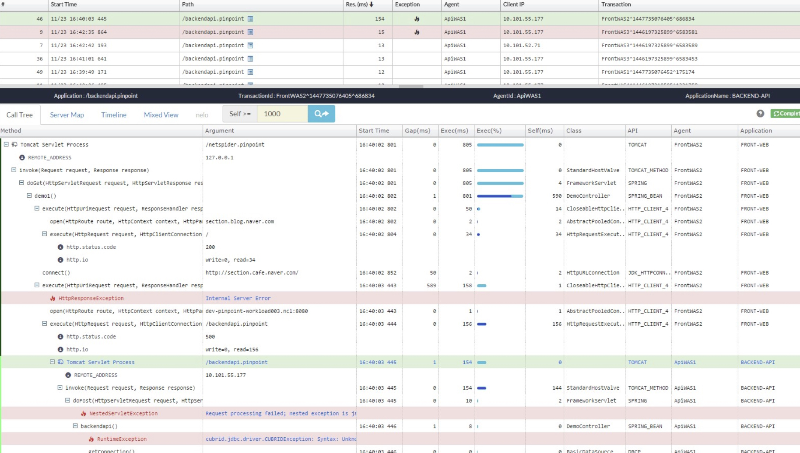The image size is (800, 453).
Task: Collapse the backendapi() node
Action: click(x=75, y=426)
